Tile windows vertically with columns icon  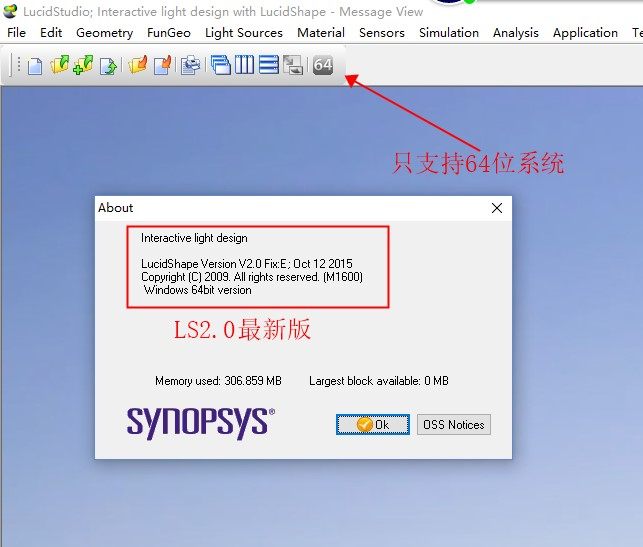coord(245,66)
